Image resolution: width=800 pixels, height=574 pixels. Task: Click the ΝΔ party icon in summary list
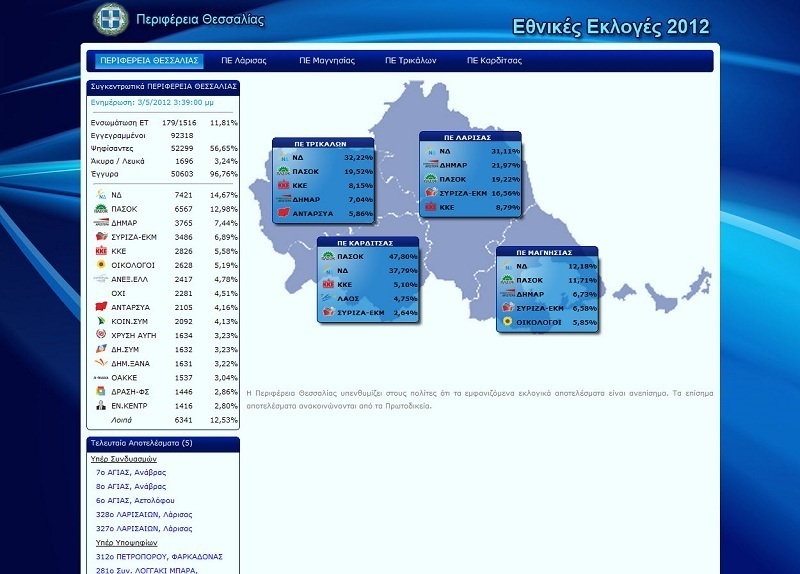coord(101,194)
